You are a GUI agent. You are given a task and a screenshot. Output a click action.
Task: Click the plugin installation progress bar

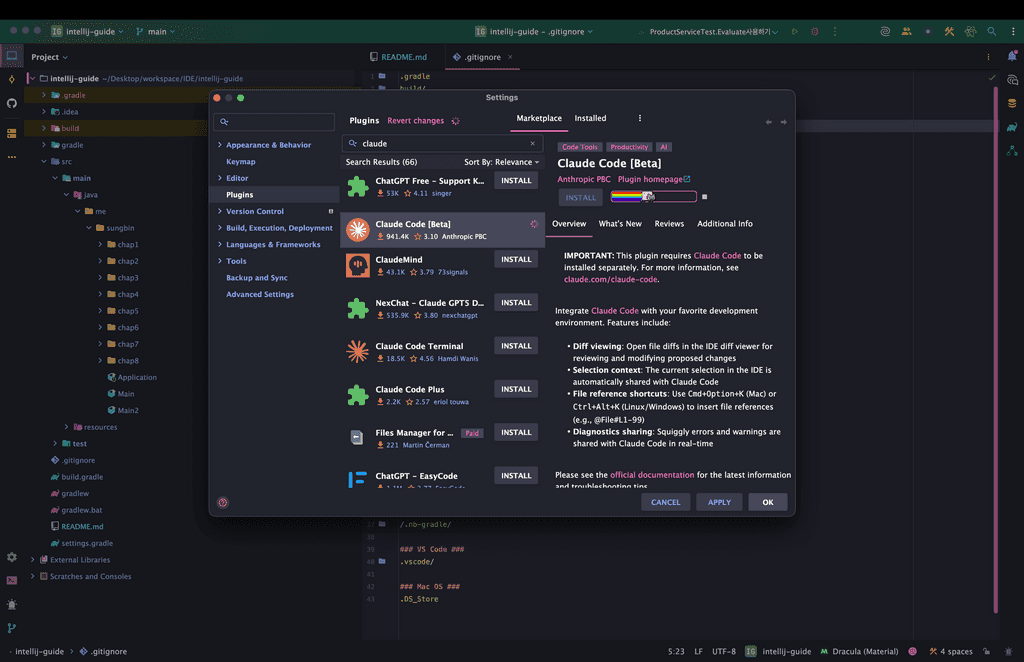653,197
